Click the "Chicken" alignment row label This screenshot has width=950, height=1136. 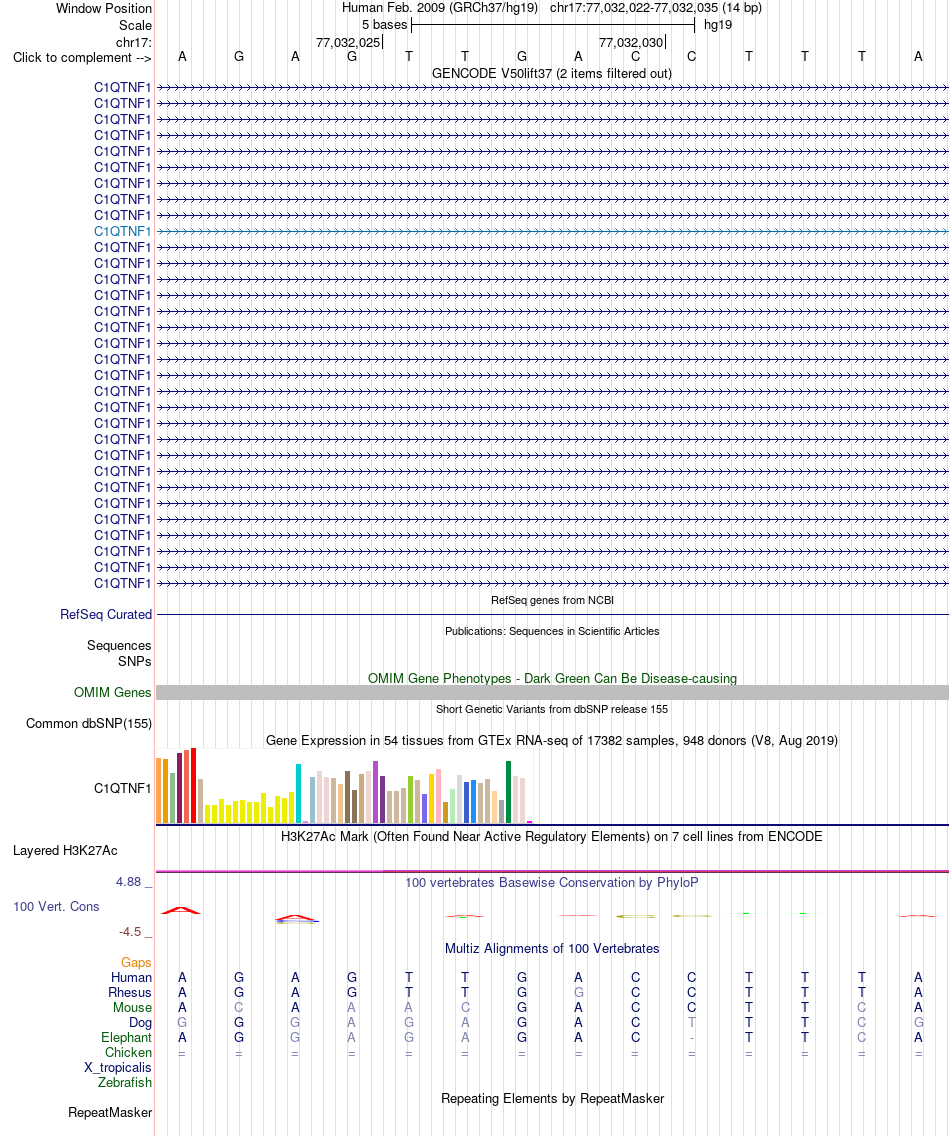(128, 1053)
